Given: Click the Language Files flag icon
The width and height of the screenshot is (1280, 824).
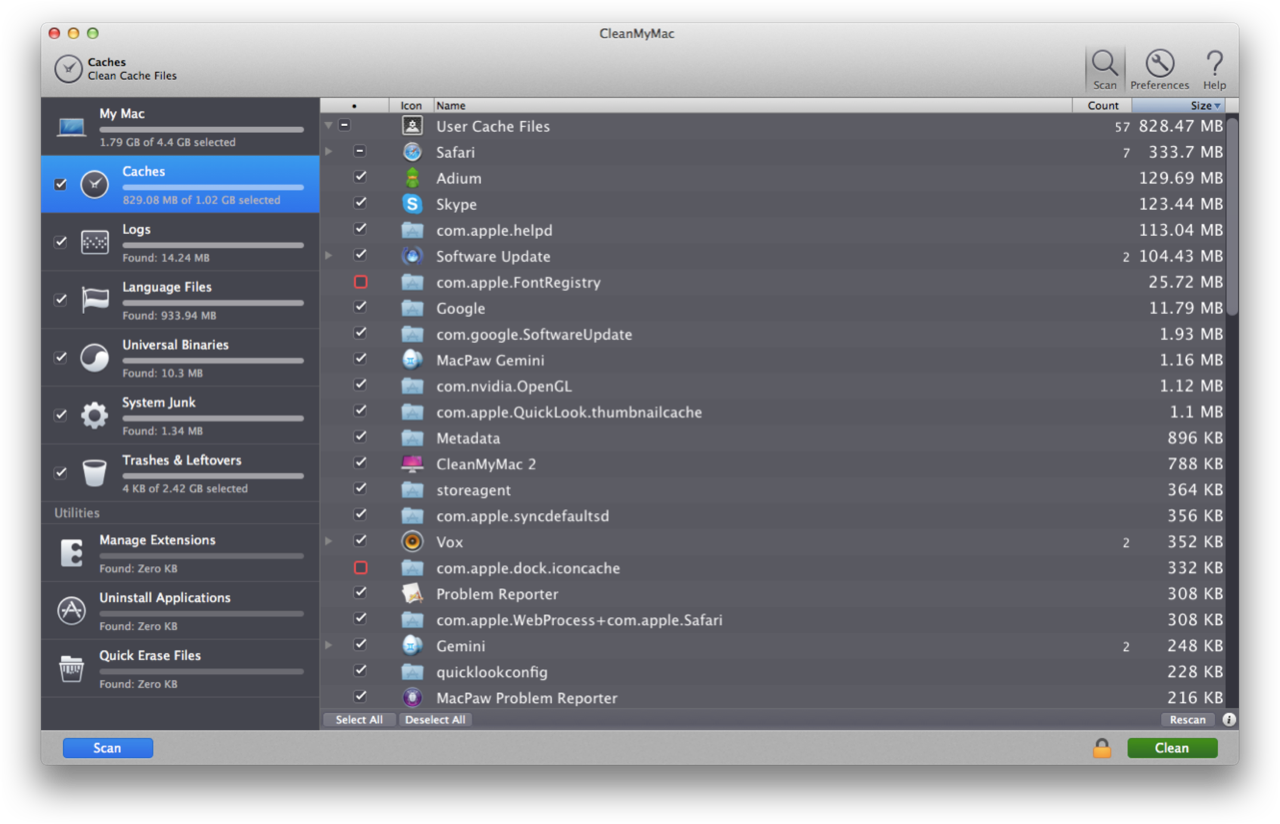Looking at the screenshot, I should [x=94, y=300].
